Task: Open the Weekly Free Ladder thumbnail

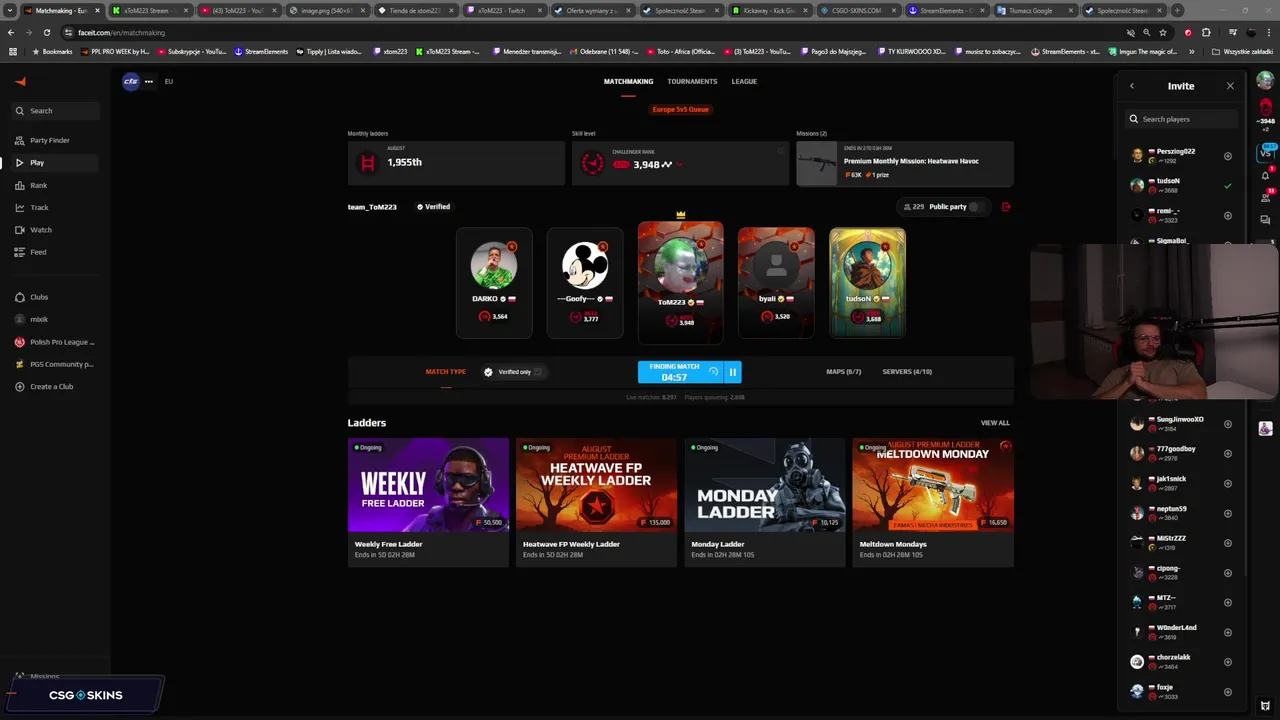Action: [x=428, y=485]
